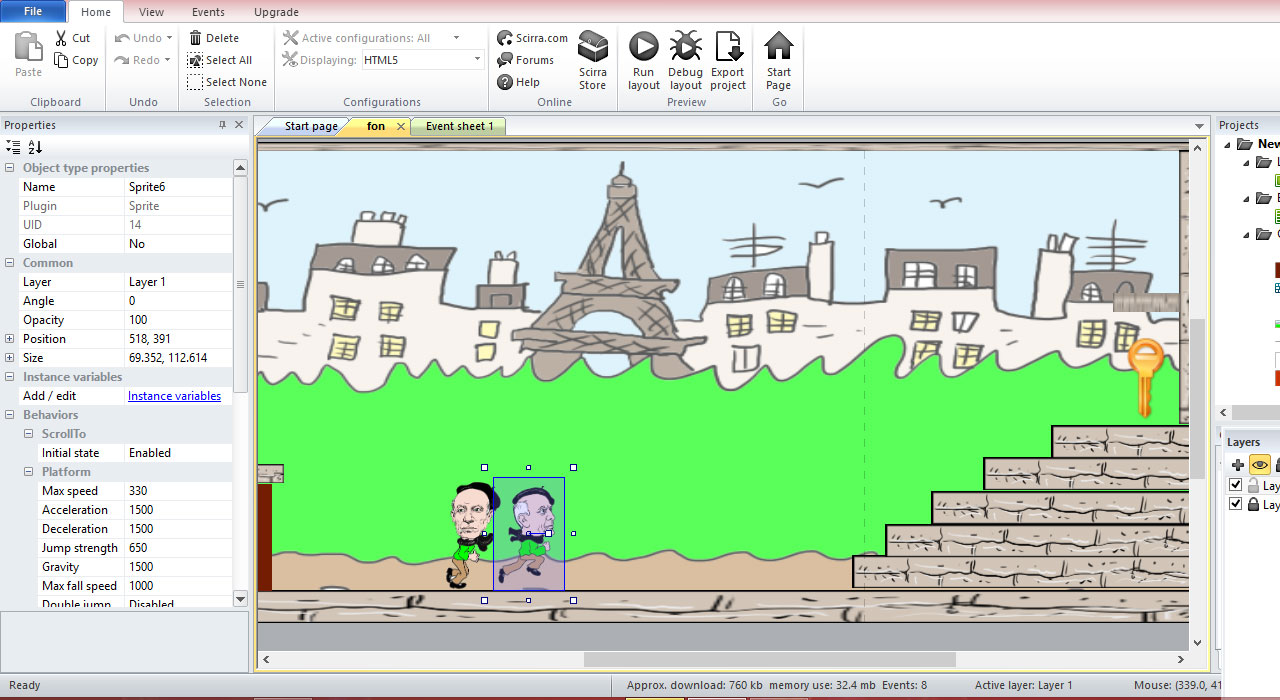Uncheck the first layer's visibility checkbox
The height and width of the screenshot is (700, 1280).
[1236, 485]
